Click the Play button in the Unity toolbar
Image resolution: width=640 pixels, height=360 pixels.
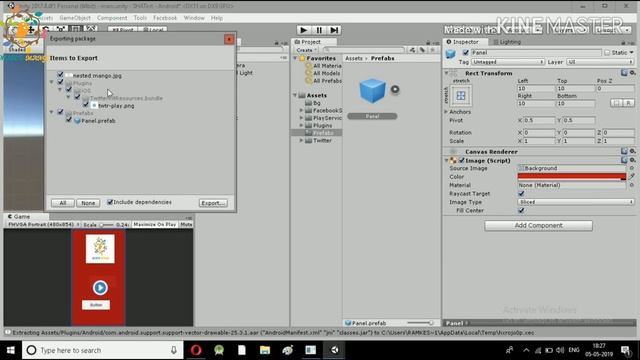303,30
